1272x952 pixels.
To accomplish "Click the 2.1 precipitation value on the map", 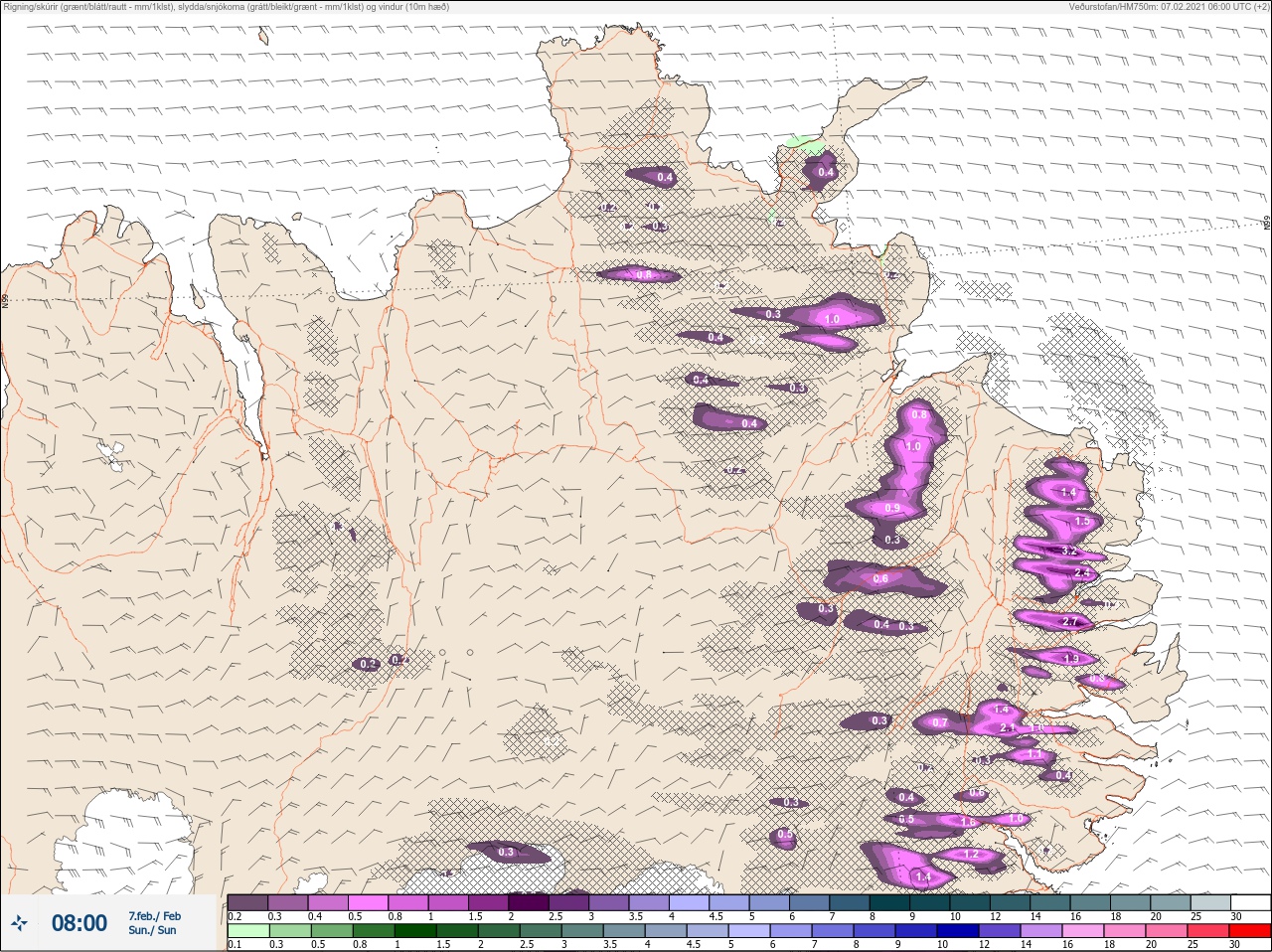I will (1007, 728).
